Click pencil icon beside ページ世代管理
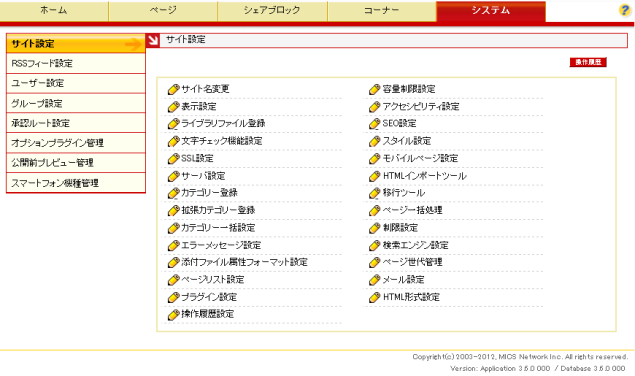This screenshot has height=376, width=635. [x=375, y=263]
